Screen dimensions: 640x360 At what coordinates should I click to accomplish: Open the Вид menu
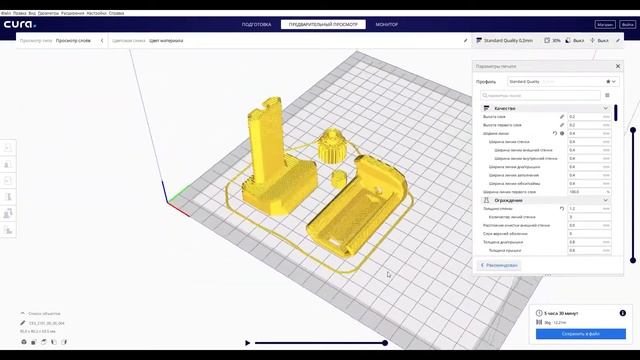point(32,13)
